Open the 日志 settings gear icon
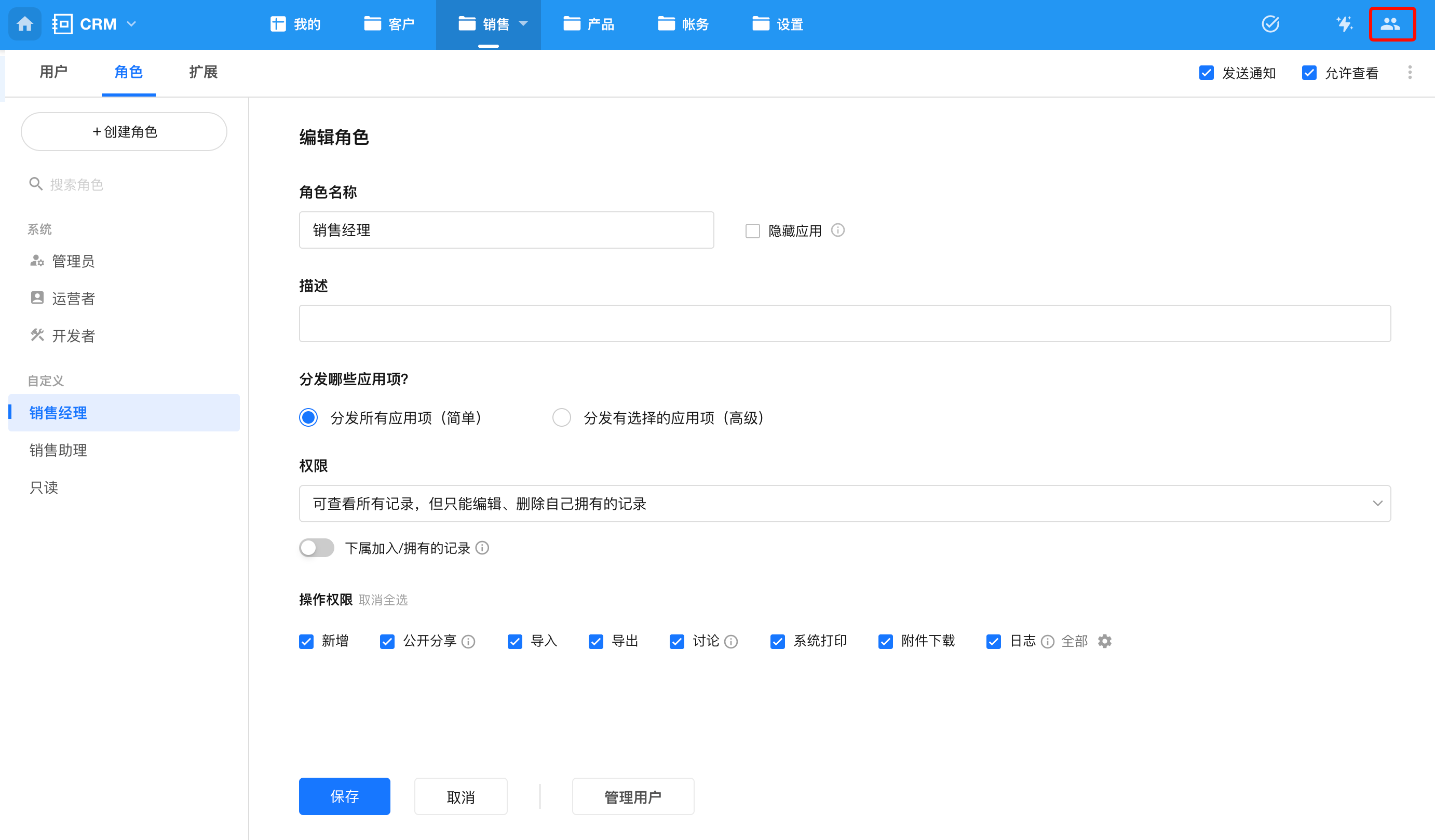 1105,641
